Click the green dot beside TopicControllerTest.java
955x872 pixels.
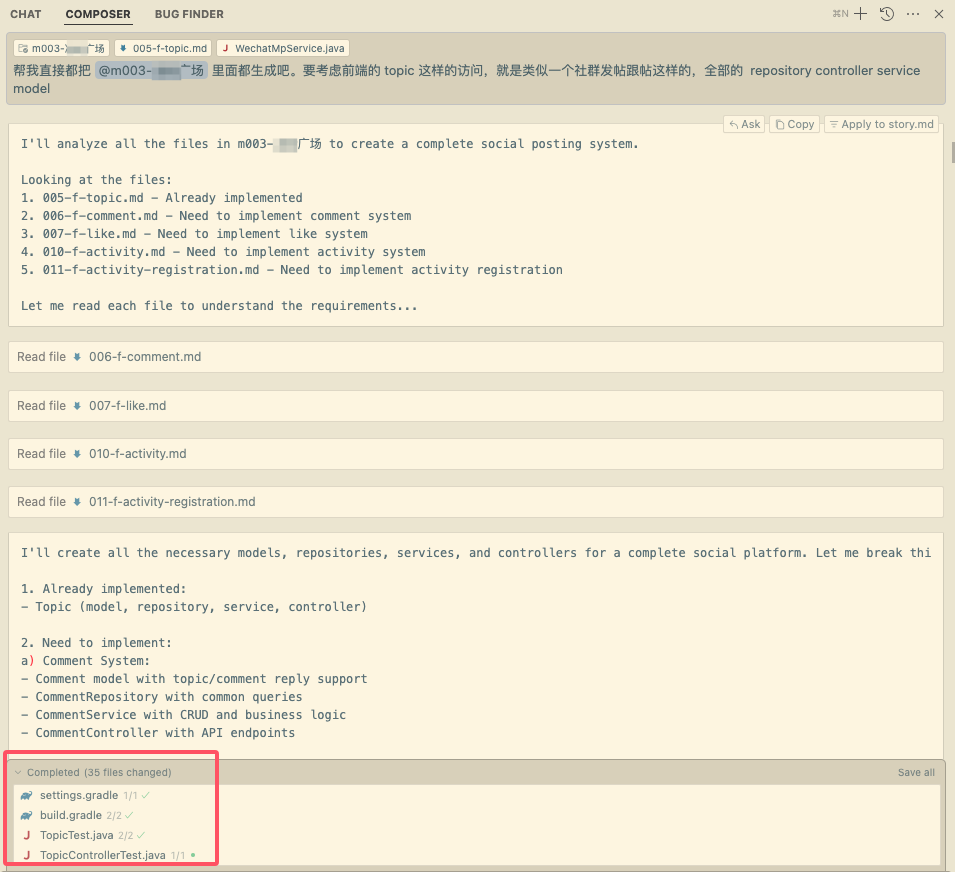(x=193, y=855)
